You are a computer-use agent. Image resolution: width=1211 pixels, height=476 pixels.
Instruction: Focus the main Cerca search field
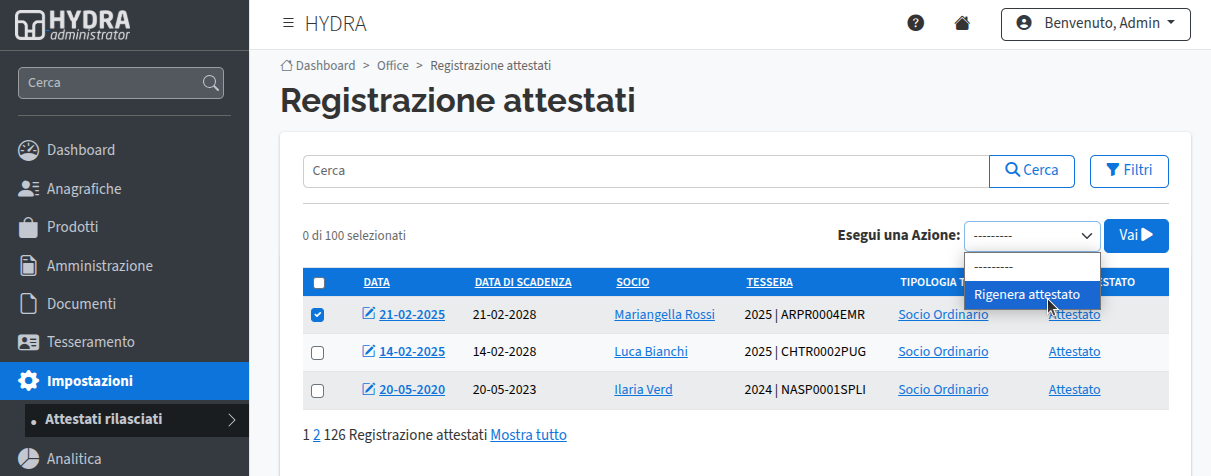(646, 171)
